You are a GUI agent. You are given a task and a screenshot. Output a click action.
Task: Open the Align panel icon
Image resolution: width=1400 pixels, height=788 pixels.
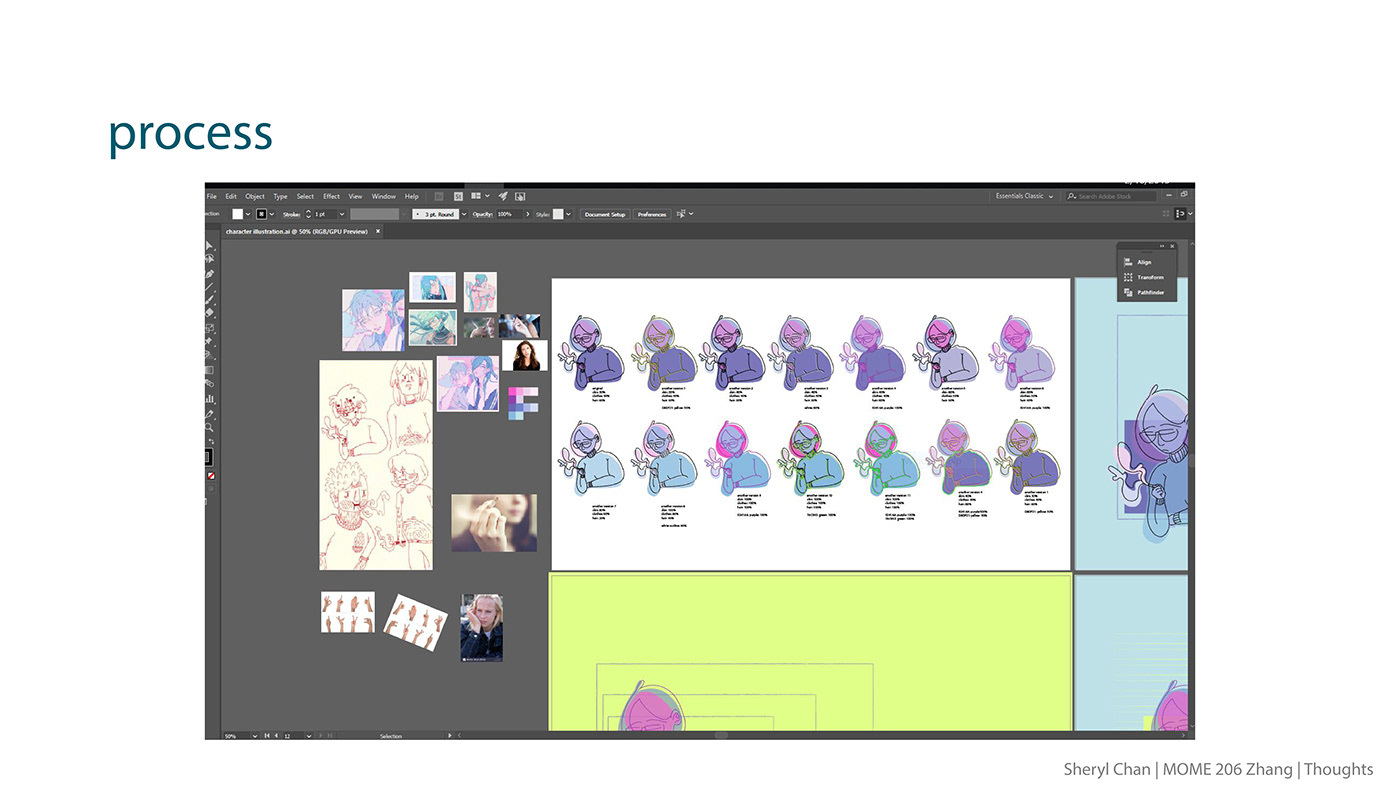(1129, 262)
